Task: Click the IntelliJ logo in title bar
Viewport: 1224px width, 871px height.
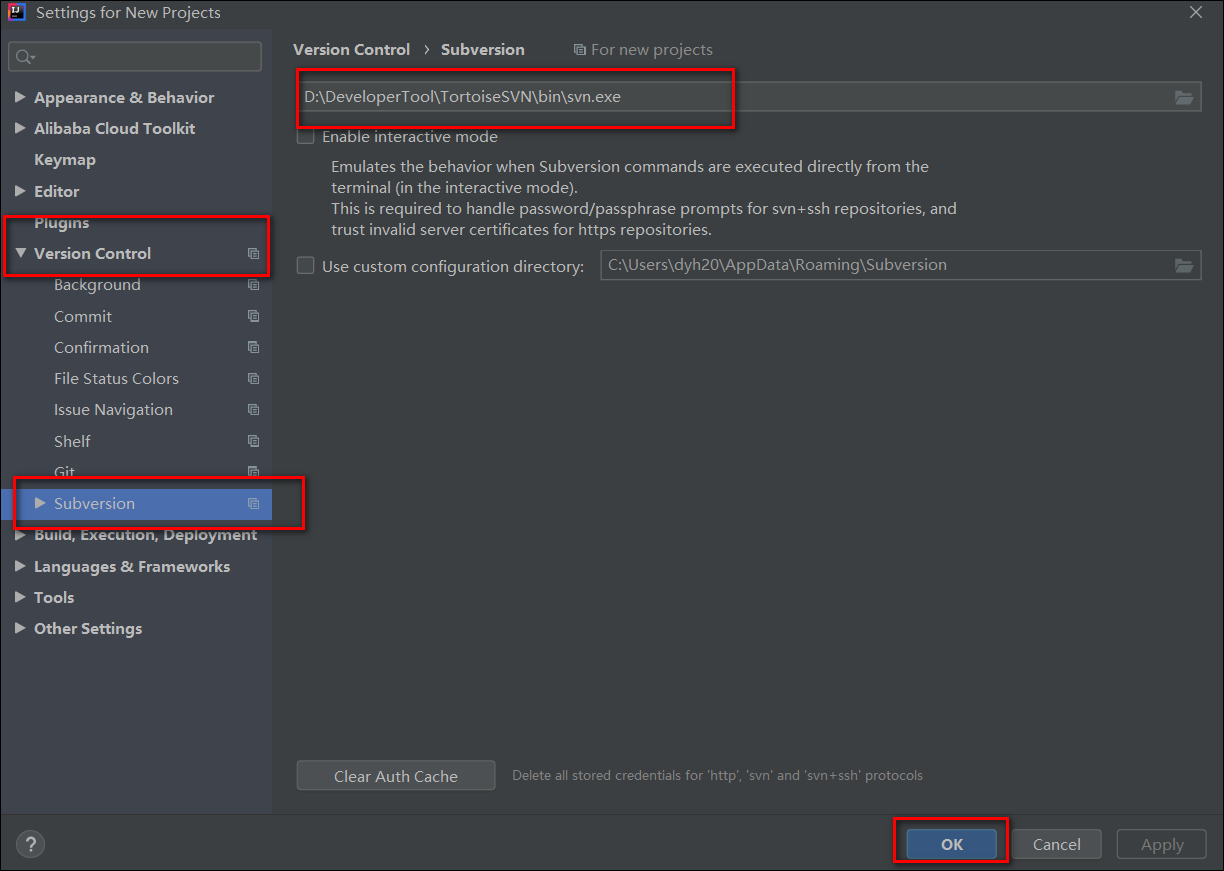Action: [16, 13]
